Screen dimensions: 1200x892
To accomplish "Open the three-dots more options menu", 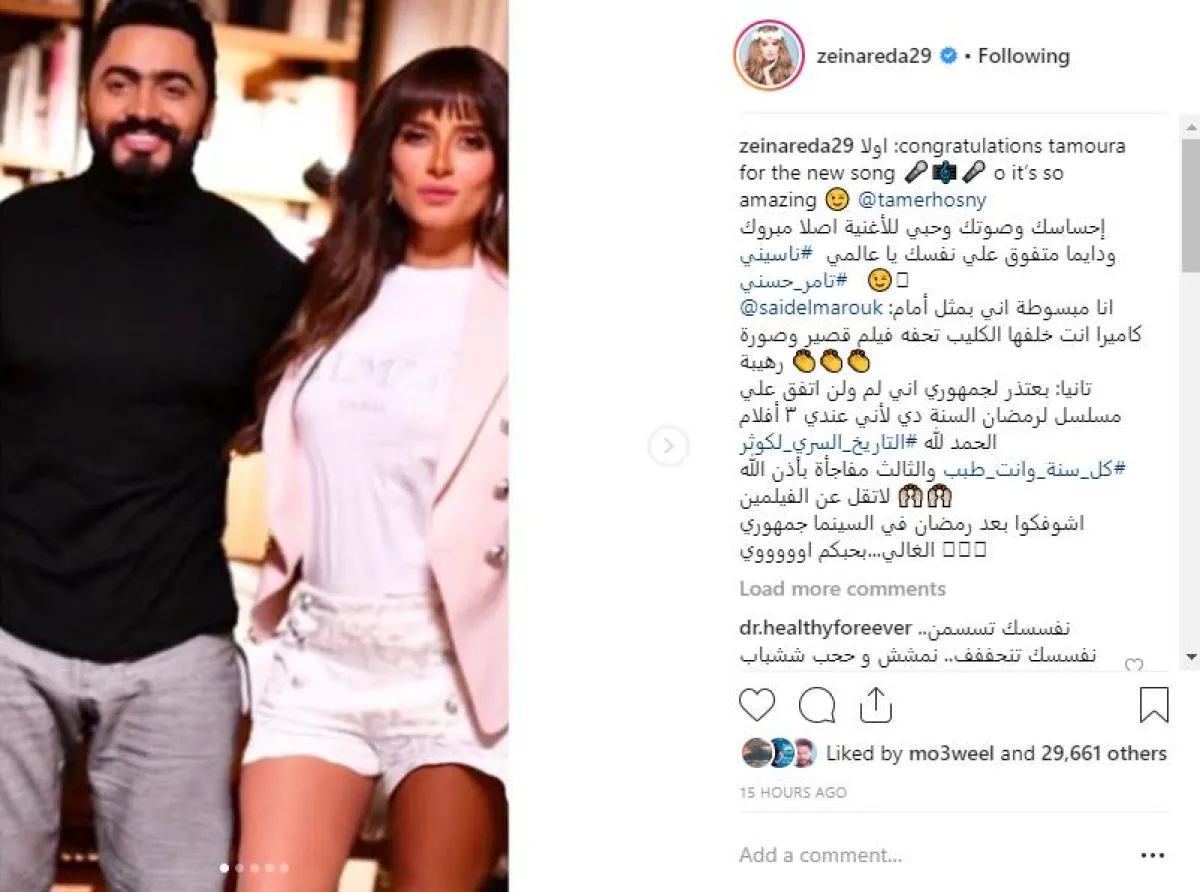I will (1152, 856).
